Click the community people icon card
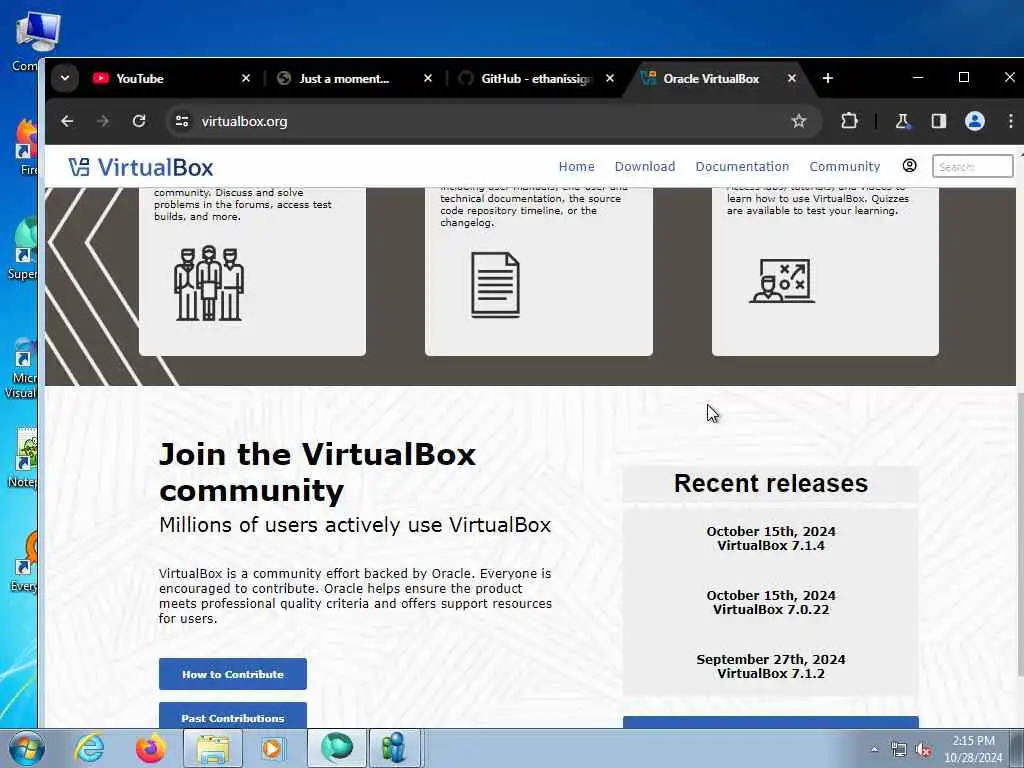Screen dimensions: 1024x768 tap(209, 283)
